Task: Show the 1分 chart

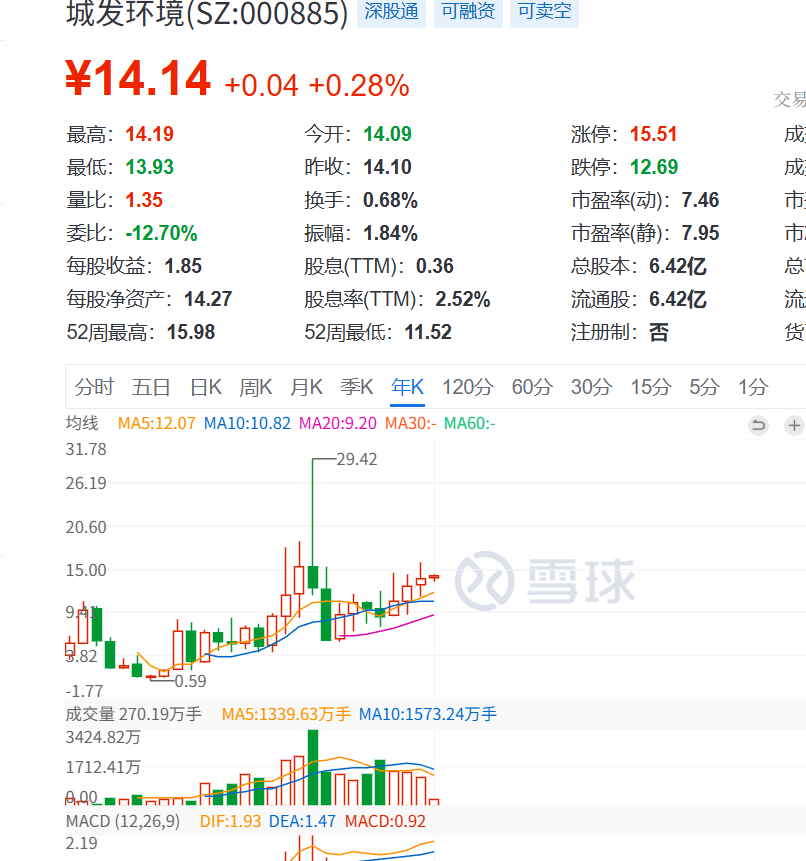Action: pyautogui.click(x=753, y=387)
